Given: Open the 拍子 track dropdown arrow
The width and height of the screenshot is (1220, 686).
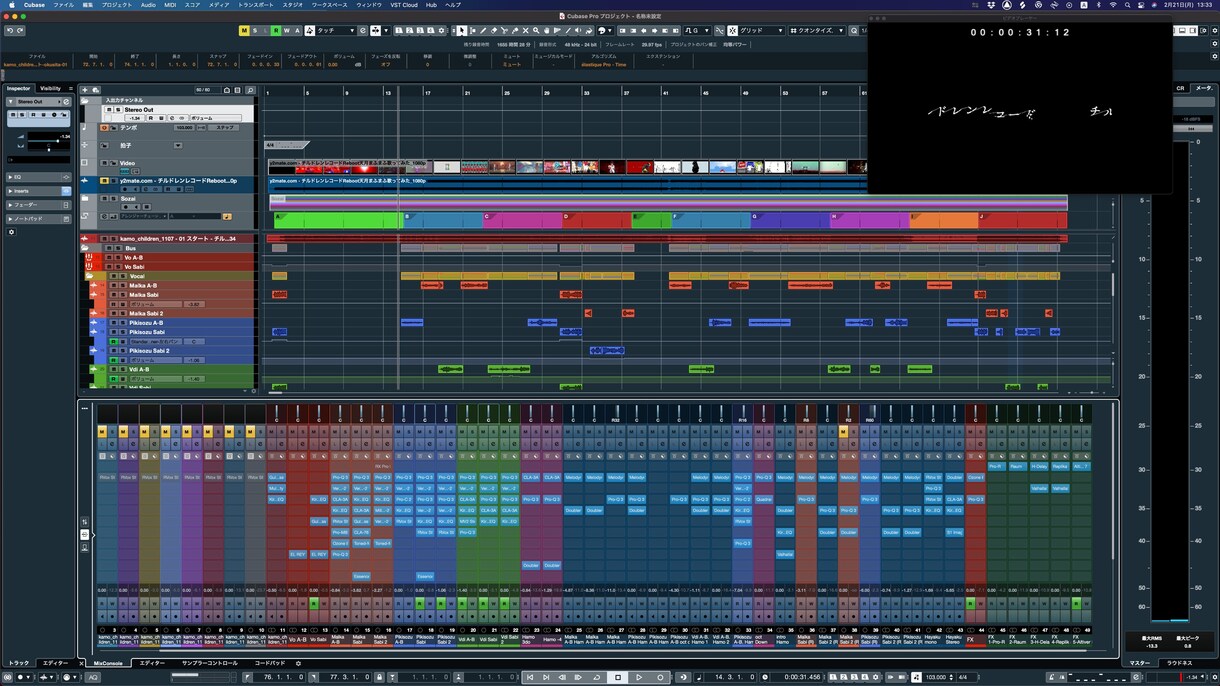Looking at the screenshot, I should [178, 145].
